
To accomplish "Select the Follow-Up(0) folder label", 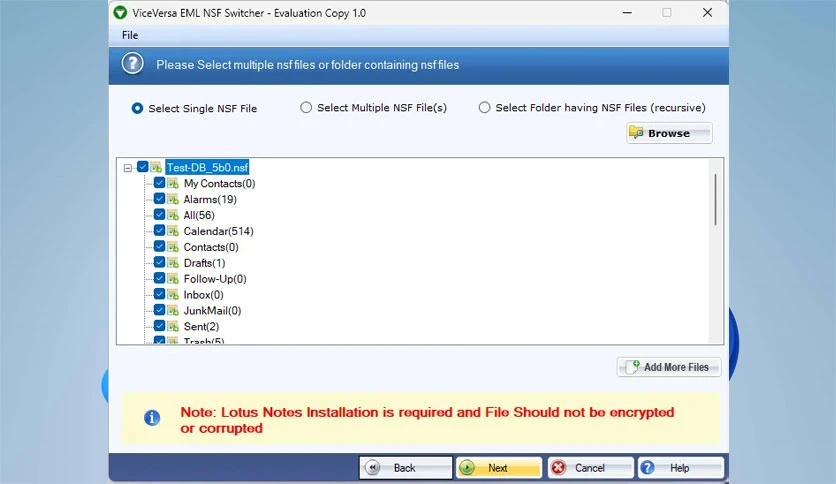I will pos(215,279).
